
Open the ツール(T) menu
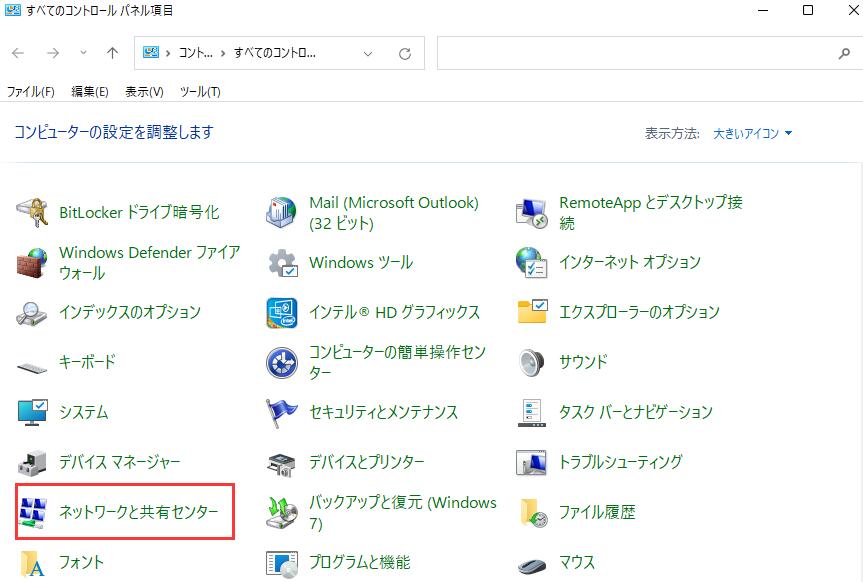point(200,91)
